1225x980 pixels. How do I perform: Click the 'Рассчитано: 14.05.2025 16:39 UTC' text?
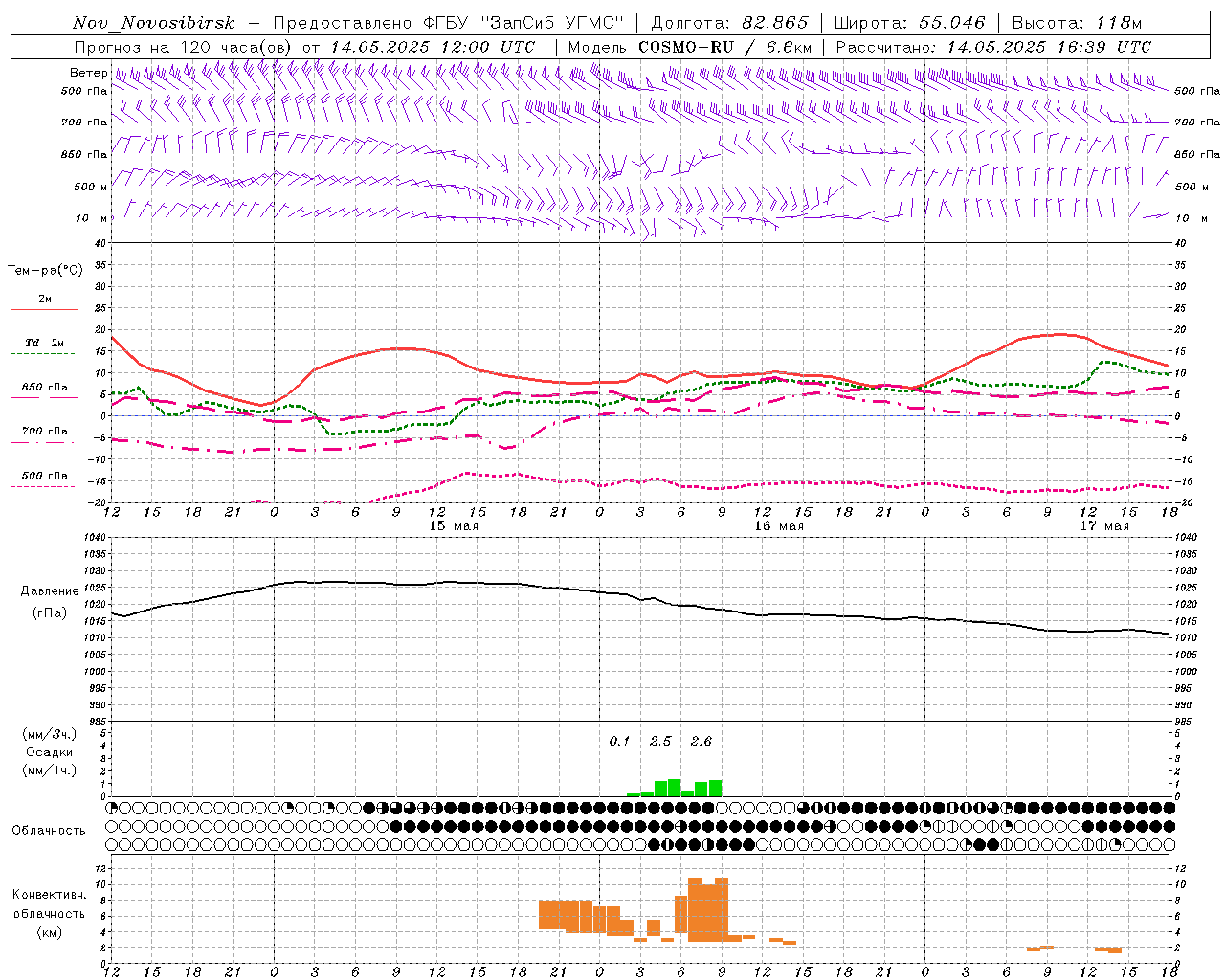coord(993,47)
